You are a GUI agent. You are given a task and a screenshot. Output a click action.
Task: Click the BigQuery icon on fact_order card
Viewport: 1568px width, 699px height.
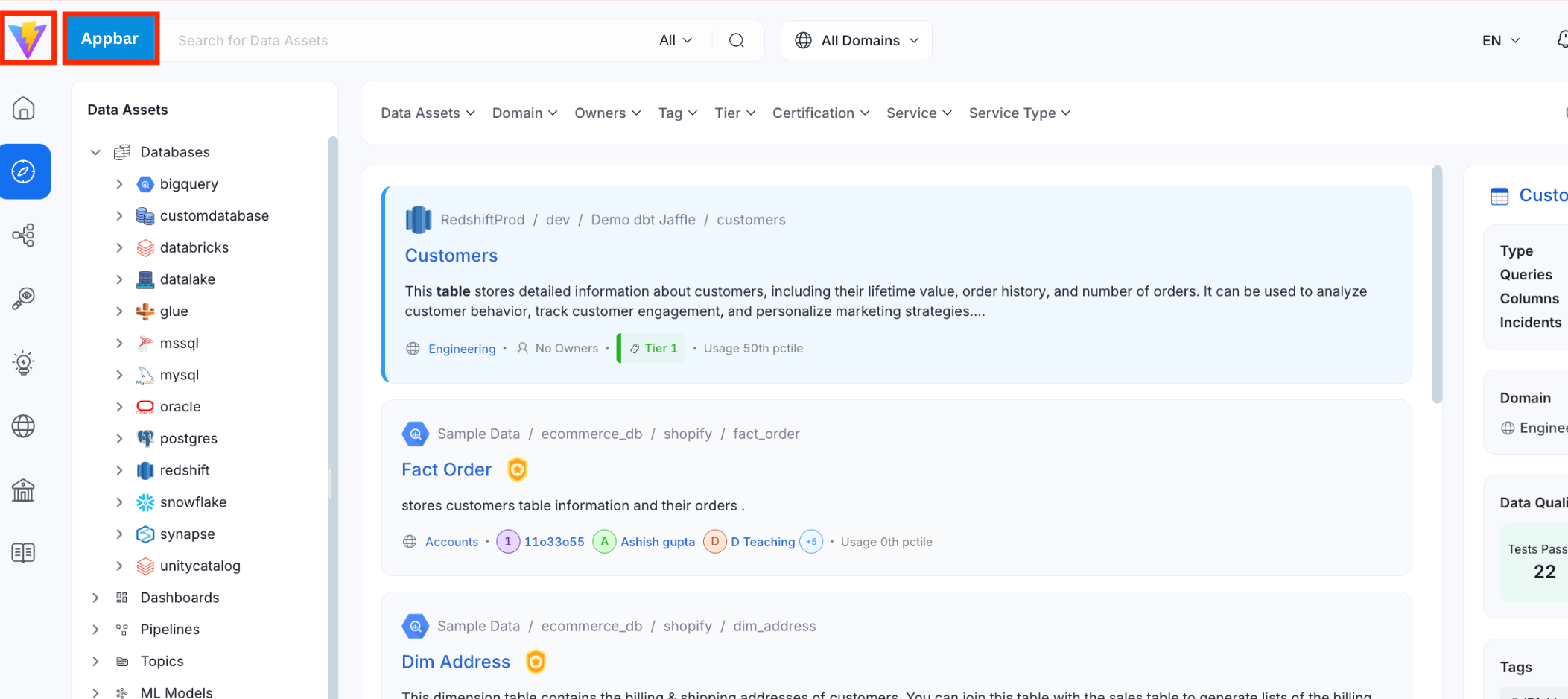tap(415, 434)
